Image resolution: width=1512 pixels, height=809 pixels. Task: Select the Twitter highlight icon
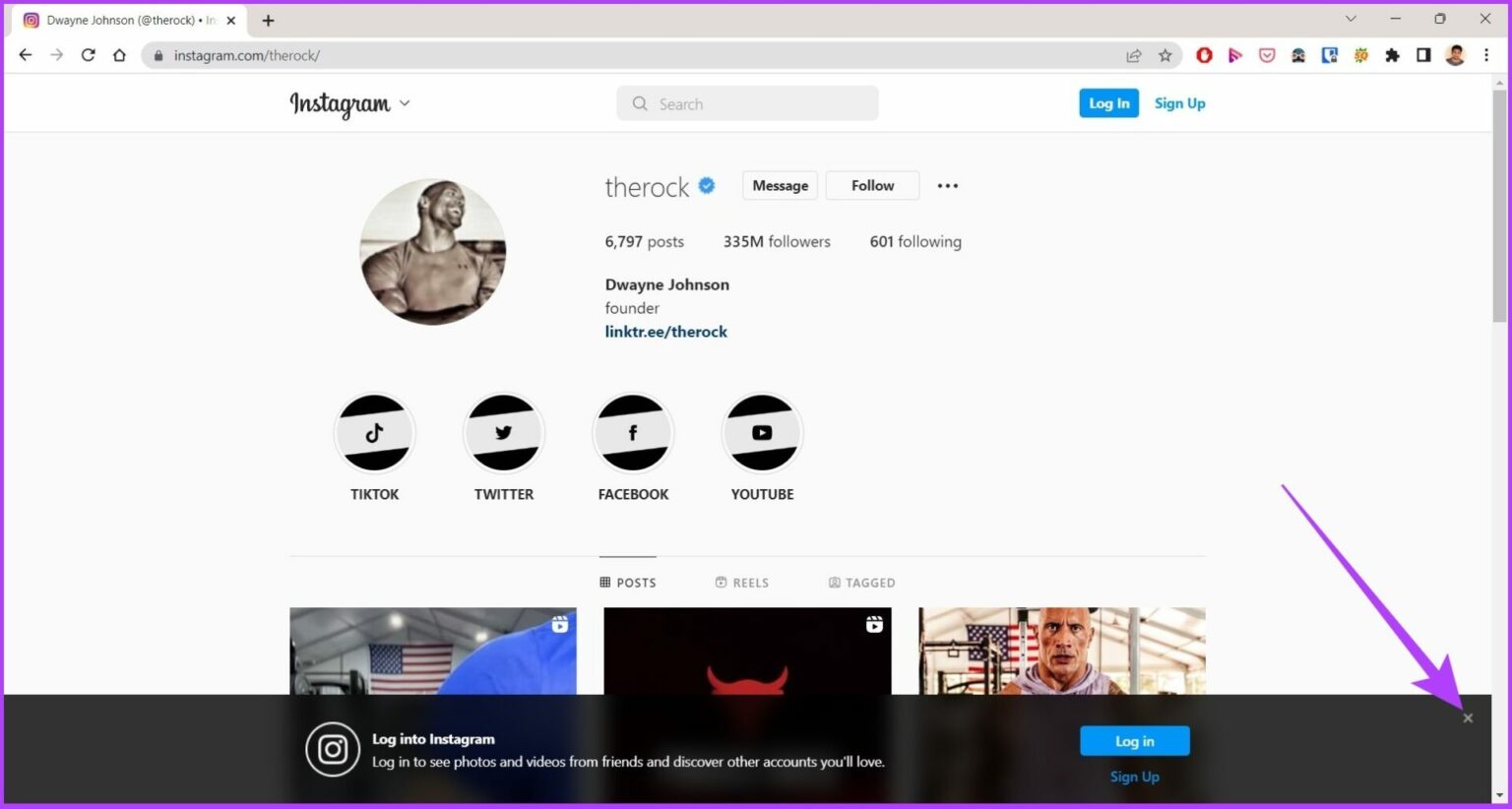click(x=503, y=433)
